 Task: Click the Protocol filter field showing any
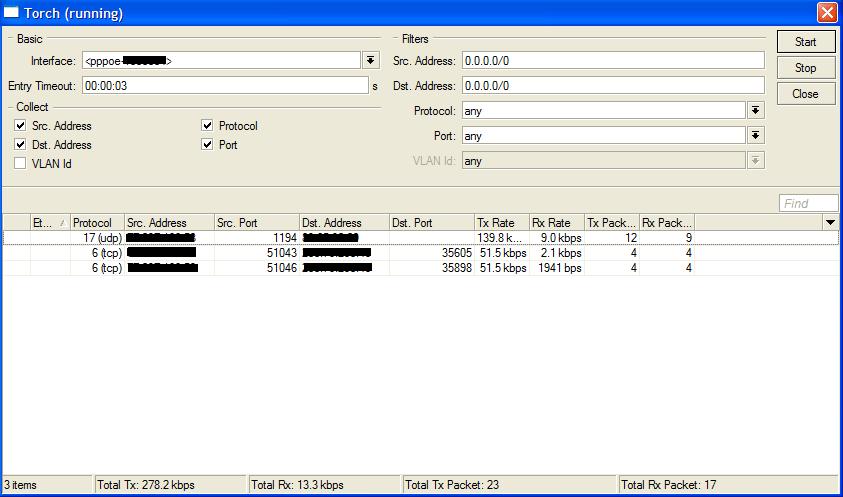pos(603,111)
